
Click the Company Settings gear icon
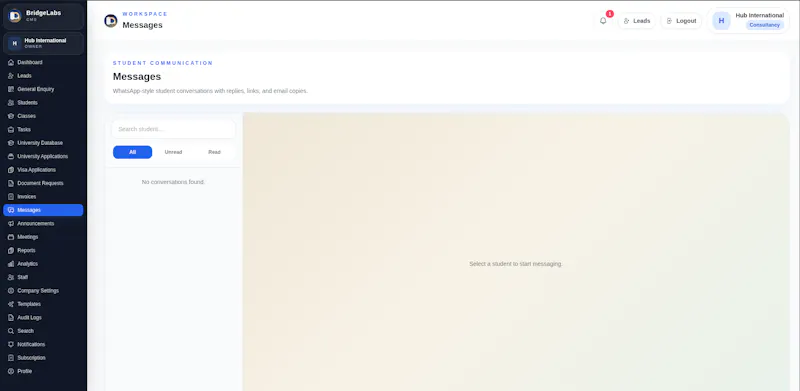[x=11, y=291]
